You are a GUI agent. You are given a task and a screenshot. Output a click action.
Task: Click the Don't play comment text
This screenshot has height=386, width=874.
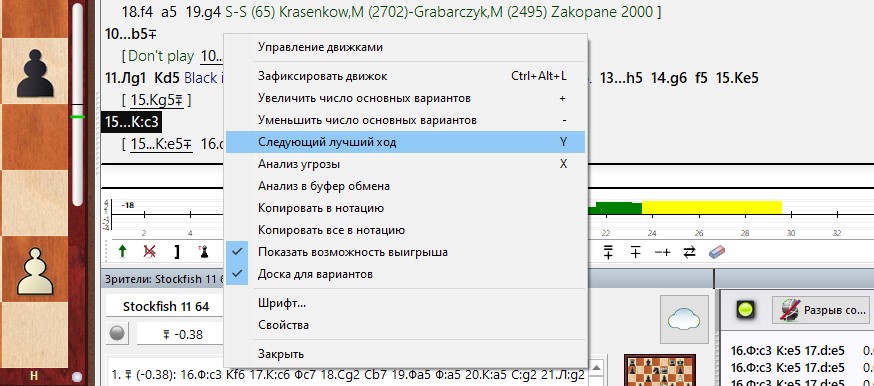point(161,56)
